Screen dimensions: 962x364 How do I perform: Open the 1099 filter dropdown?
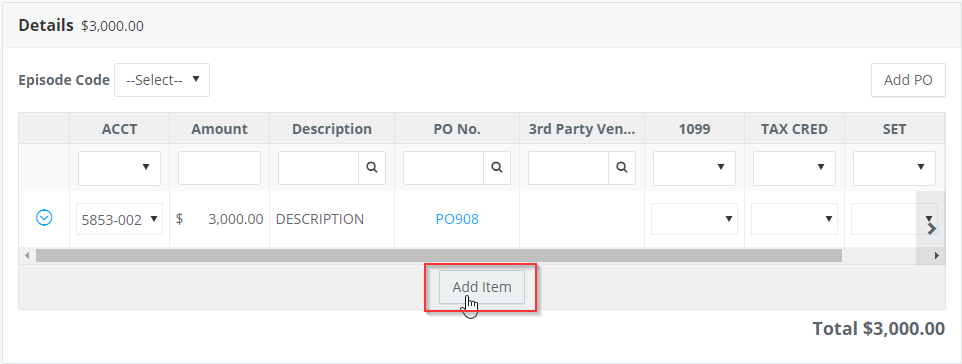click(694, 168)
